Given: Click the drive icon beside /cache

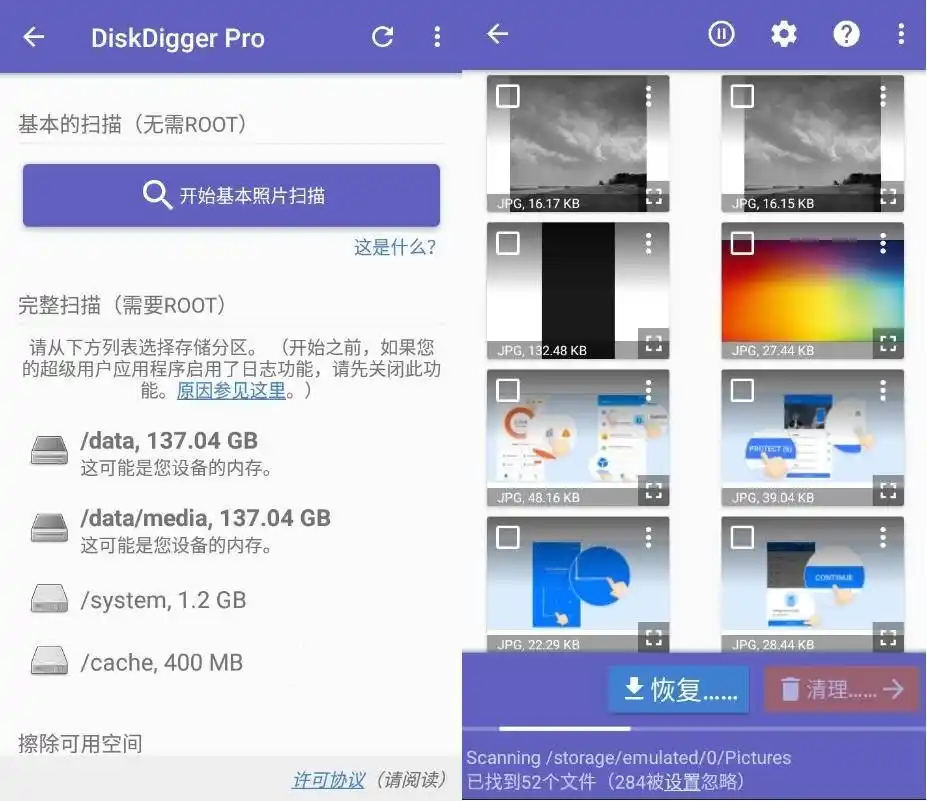Looking at the screenshot, I should tap(49, 660).
